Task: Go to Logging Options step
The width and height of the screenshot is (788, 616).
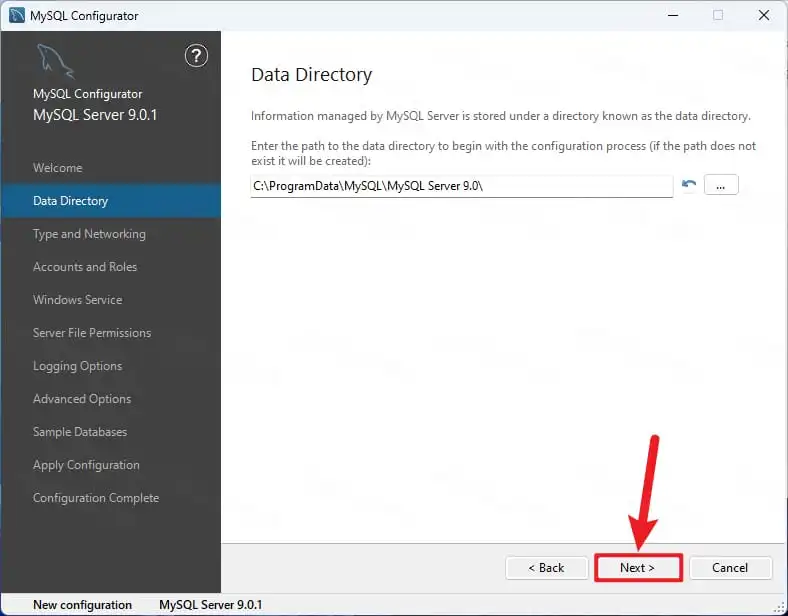Action: tap(77, 366)
